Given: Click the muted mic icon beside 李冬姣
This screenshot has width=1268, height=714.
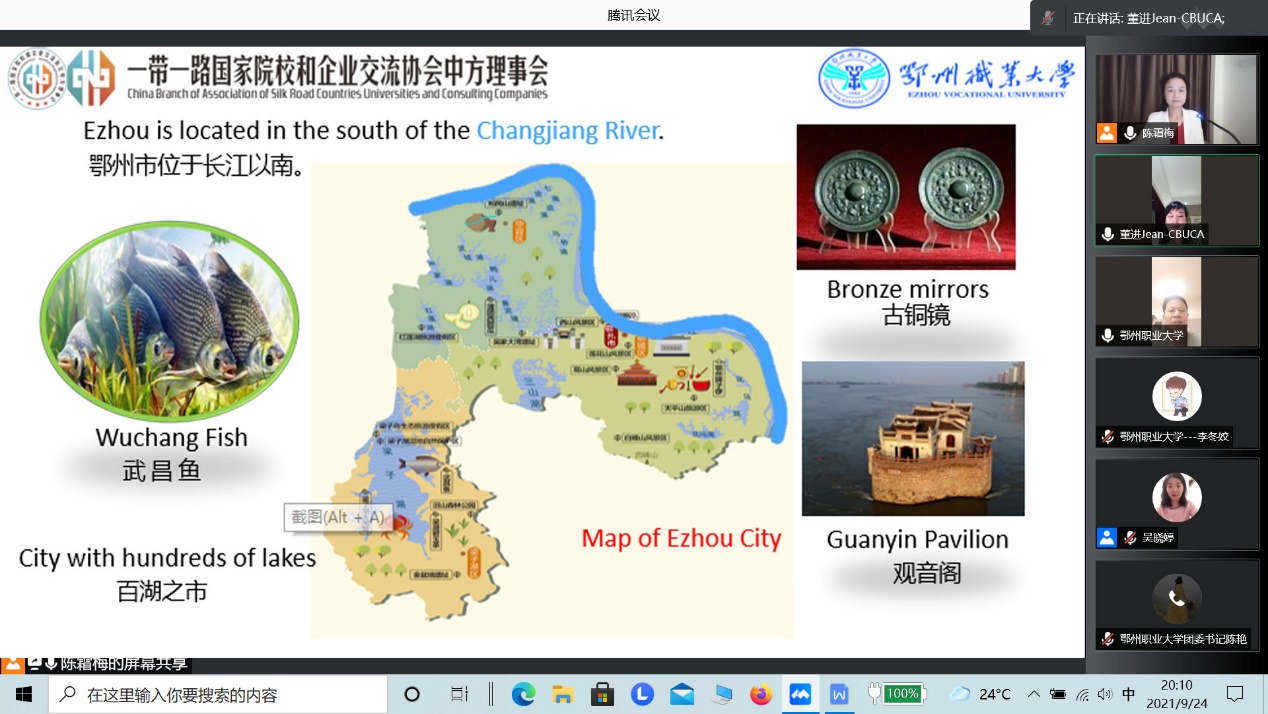Looking at the screenshot, I should coord(1107,436).
